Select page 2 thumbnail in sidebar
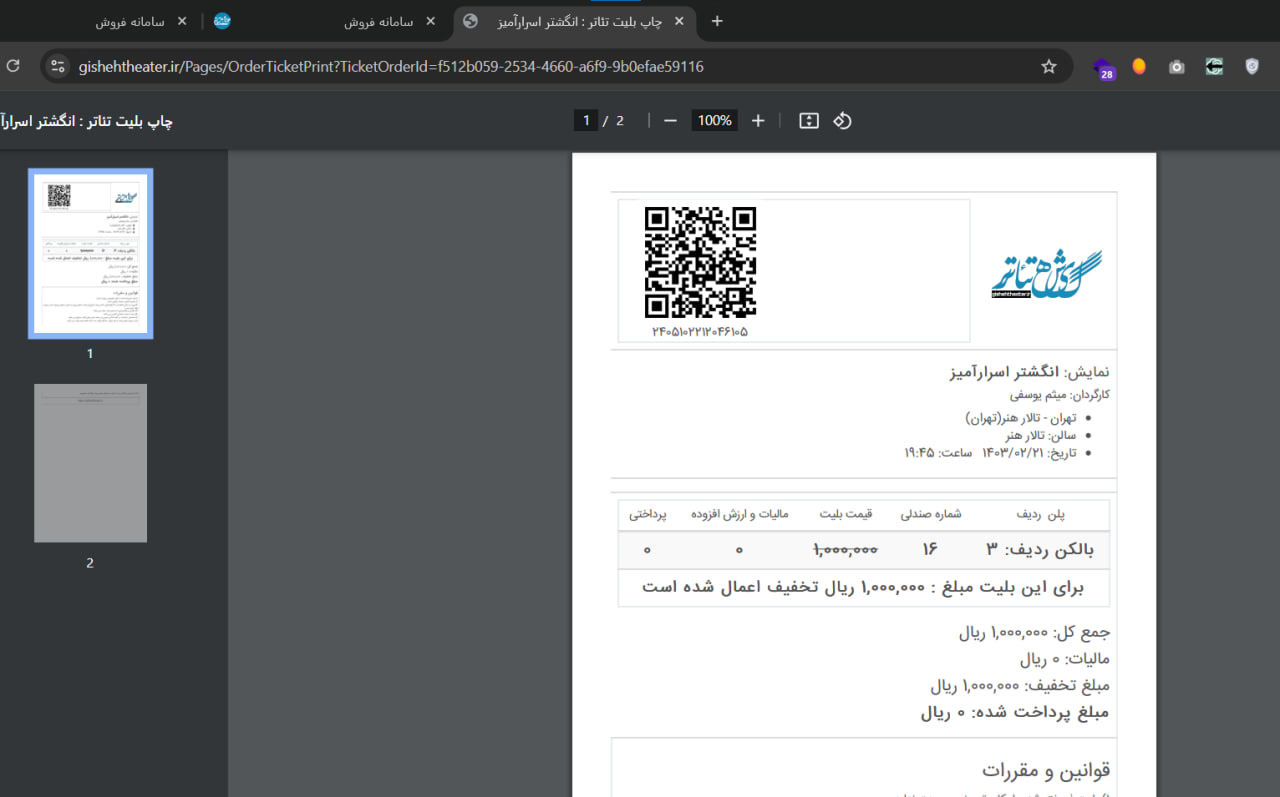The image size is (1280, 797). click(90, 463)
